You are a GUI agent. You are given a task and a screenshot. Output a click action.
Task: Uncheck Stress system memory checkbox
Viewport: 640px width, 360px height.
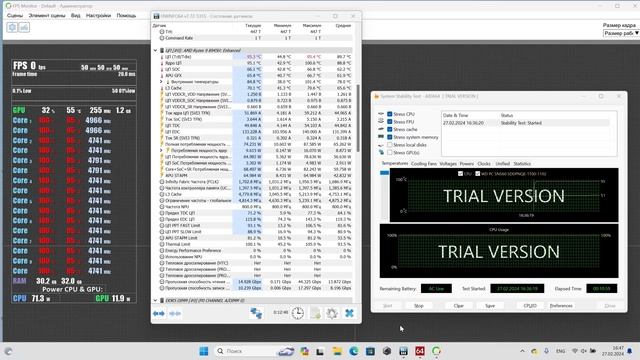[390, 137]
